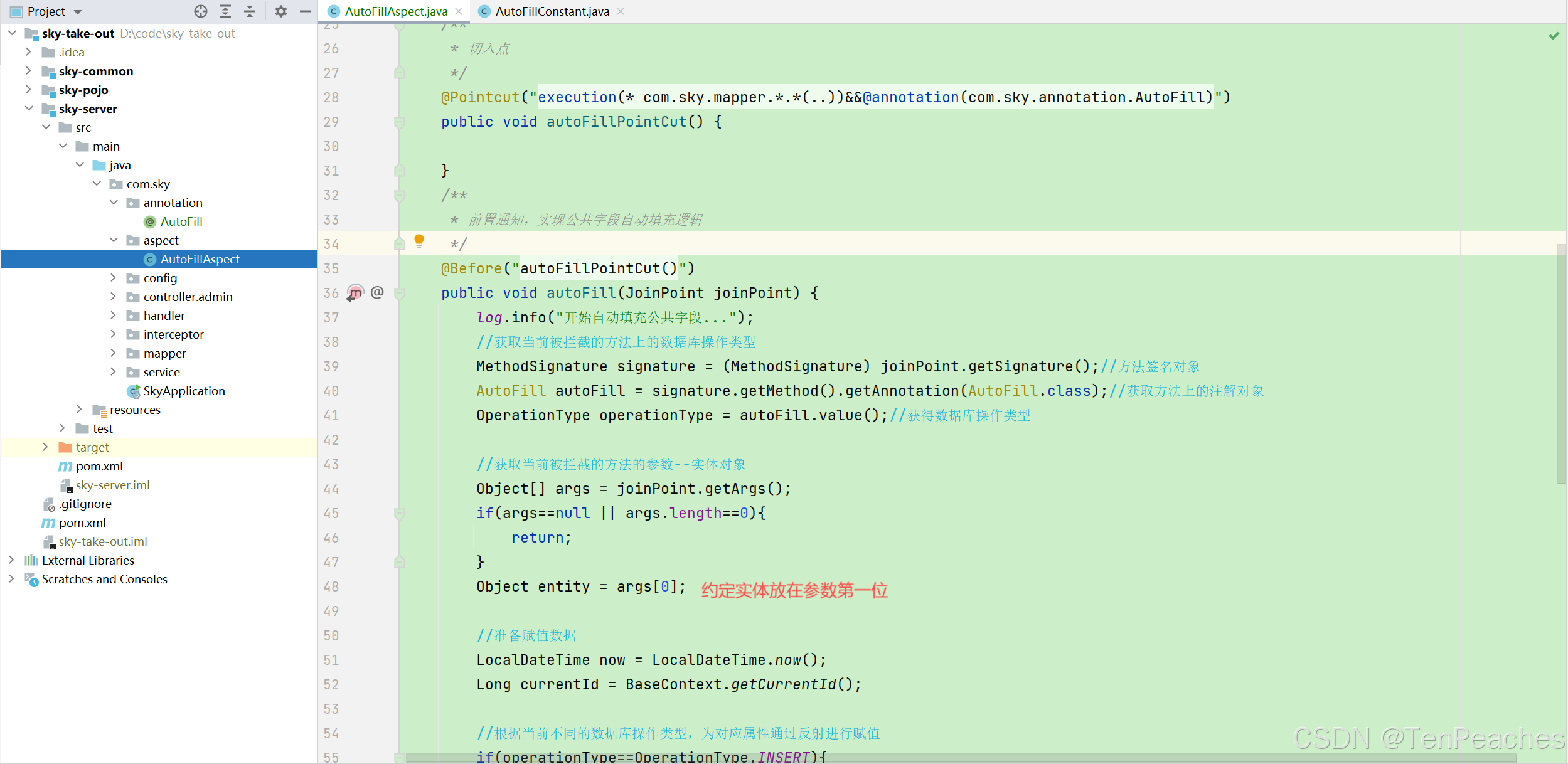Expand External Libraries node
The height and width of the screenshot is (764, 1568).
tap(12, 560)
